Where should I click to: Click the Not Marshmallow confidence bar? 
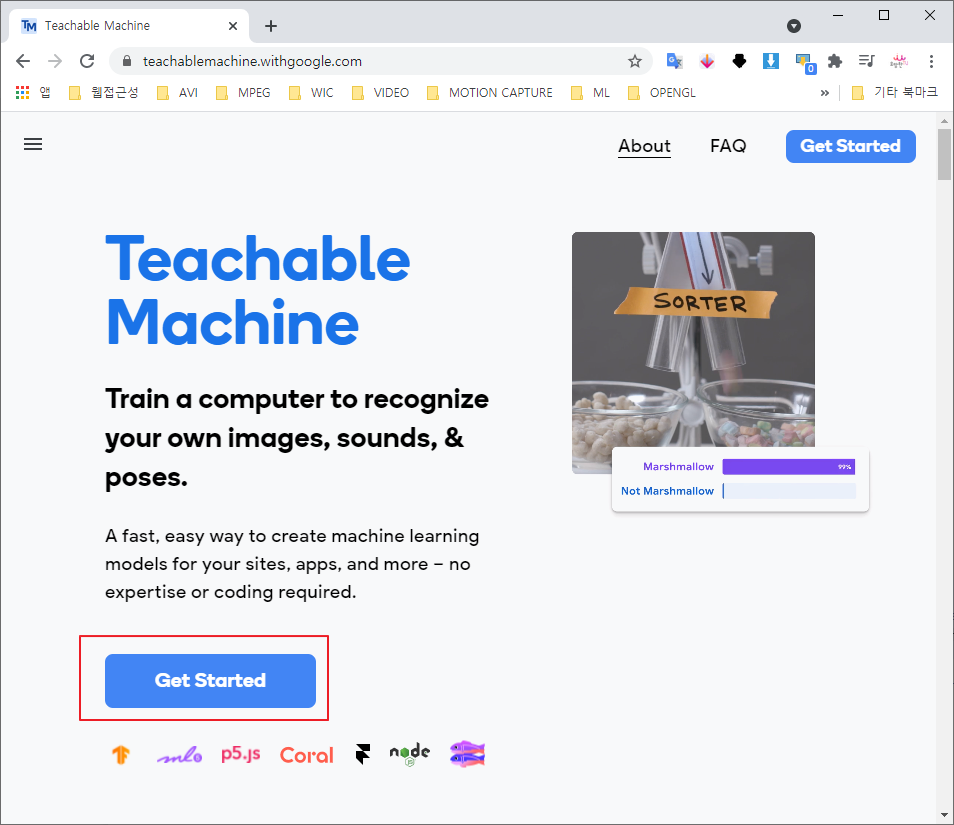point(789,491)
